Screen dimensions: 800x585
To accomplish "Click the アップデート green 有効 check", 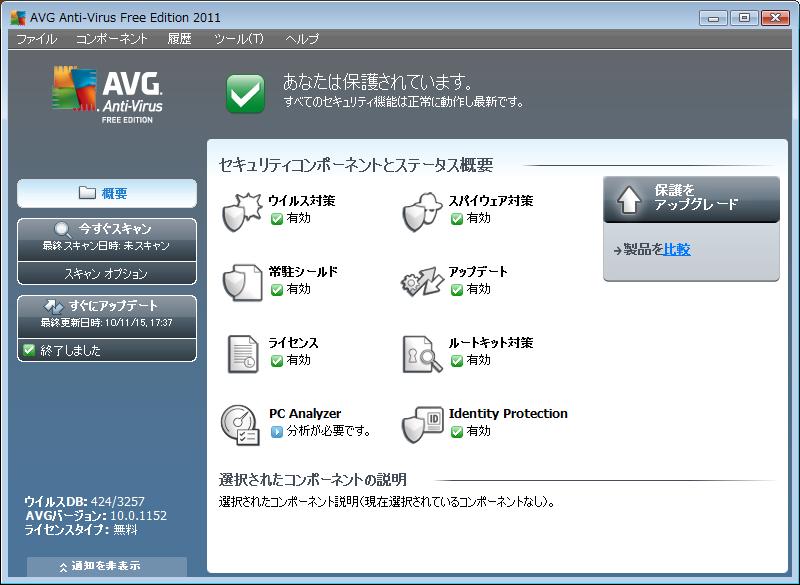I will pyautogui.click(x=457, y=290).
